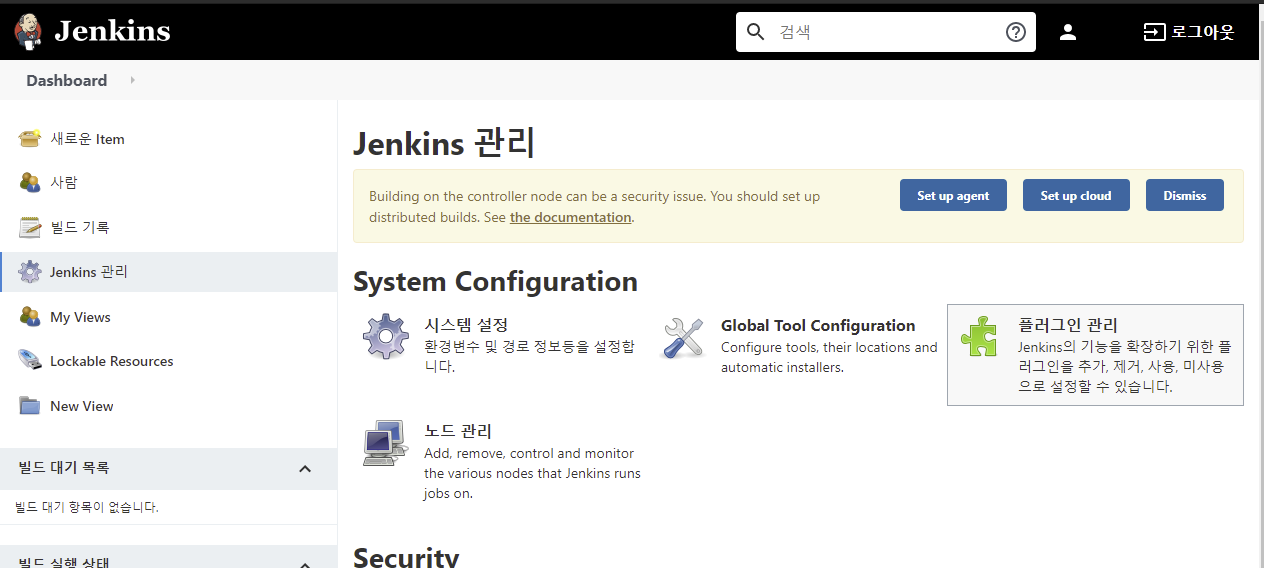Dismiss the security warning banner

coord(1185,195)
